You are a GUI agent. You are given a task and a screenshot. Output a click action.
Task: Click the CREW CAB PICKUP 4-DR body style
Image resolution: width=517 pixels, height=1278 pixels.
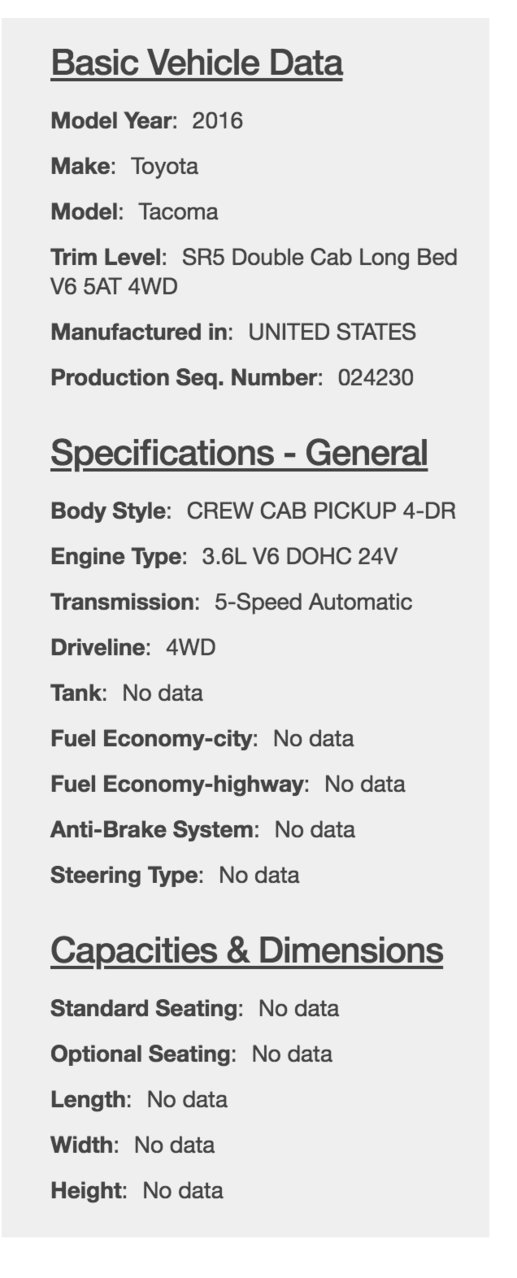(321, 511)
